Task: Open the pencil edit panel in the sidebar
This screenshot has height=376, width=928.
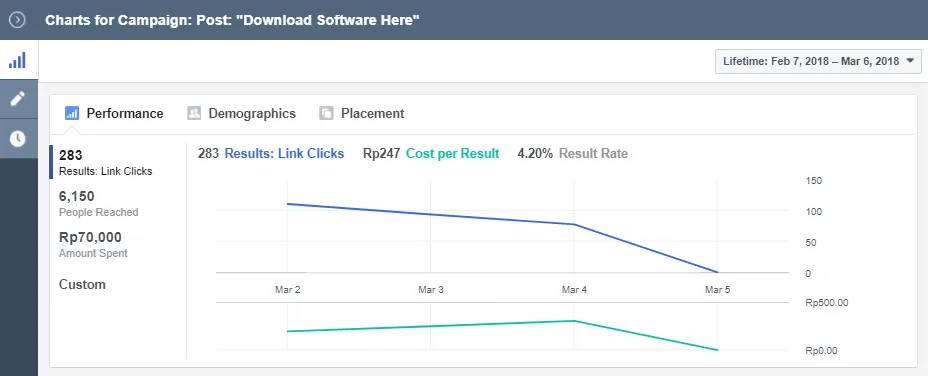Action: tap(18, 99)
